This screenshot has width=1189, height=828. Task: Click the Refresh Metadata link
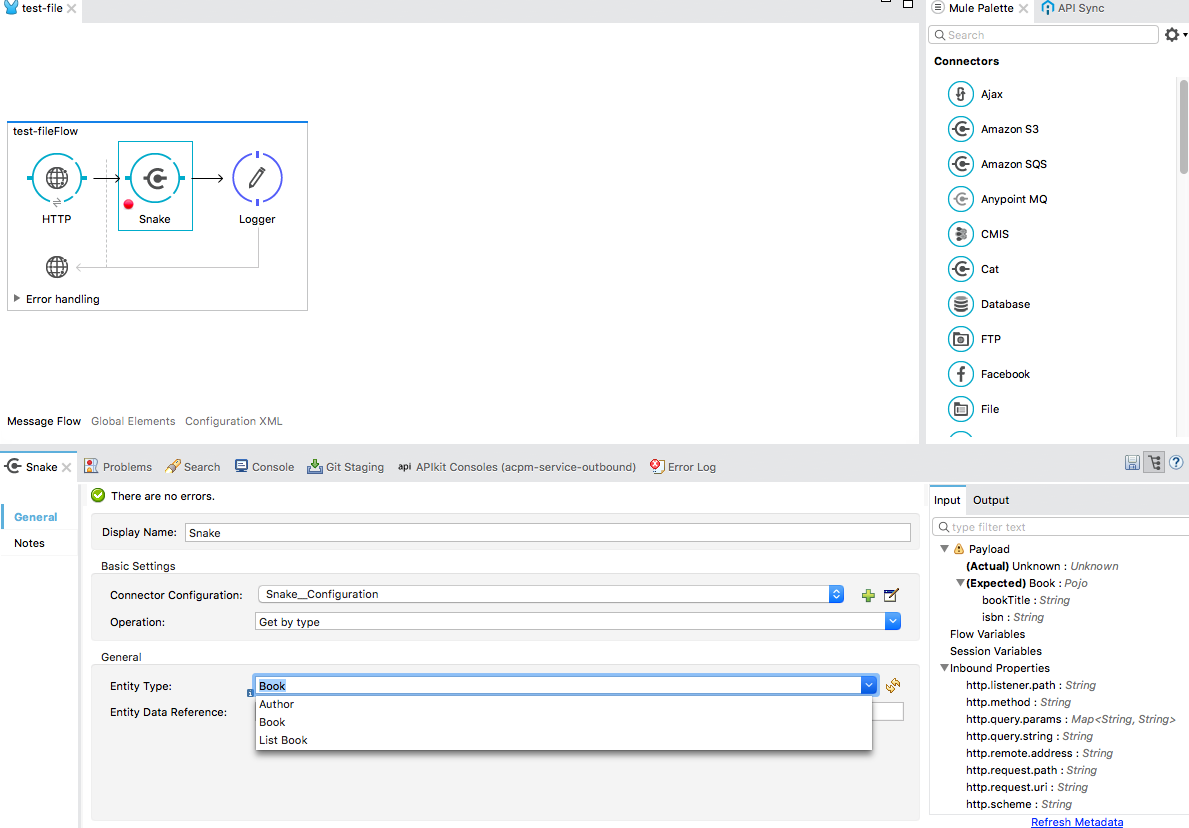(1076, 822)
